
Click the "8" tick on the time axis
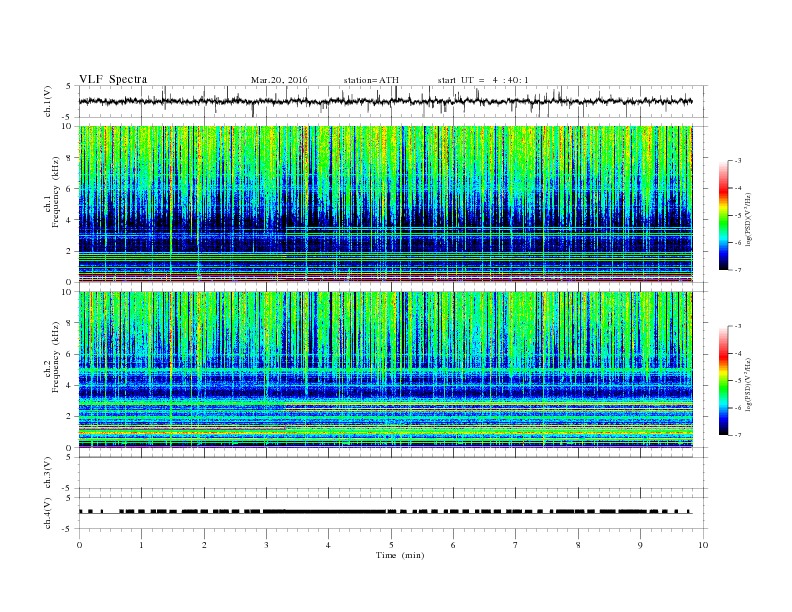(578, 545)
